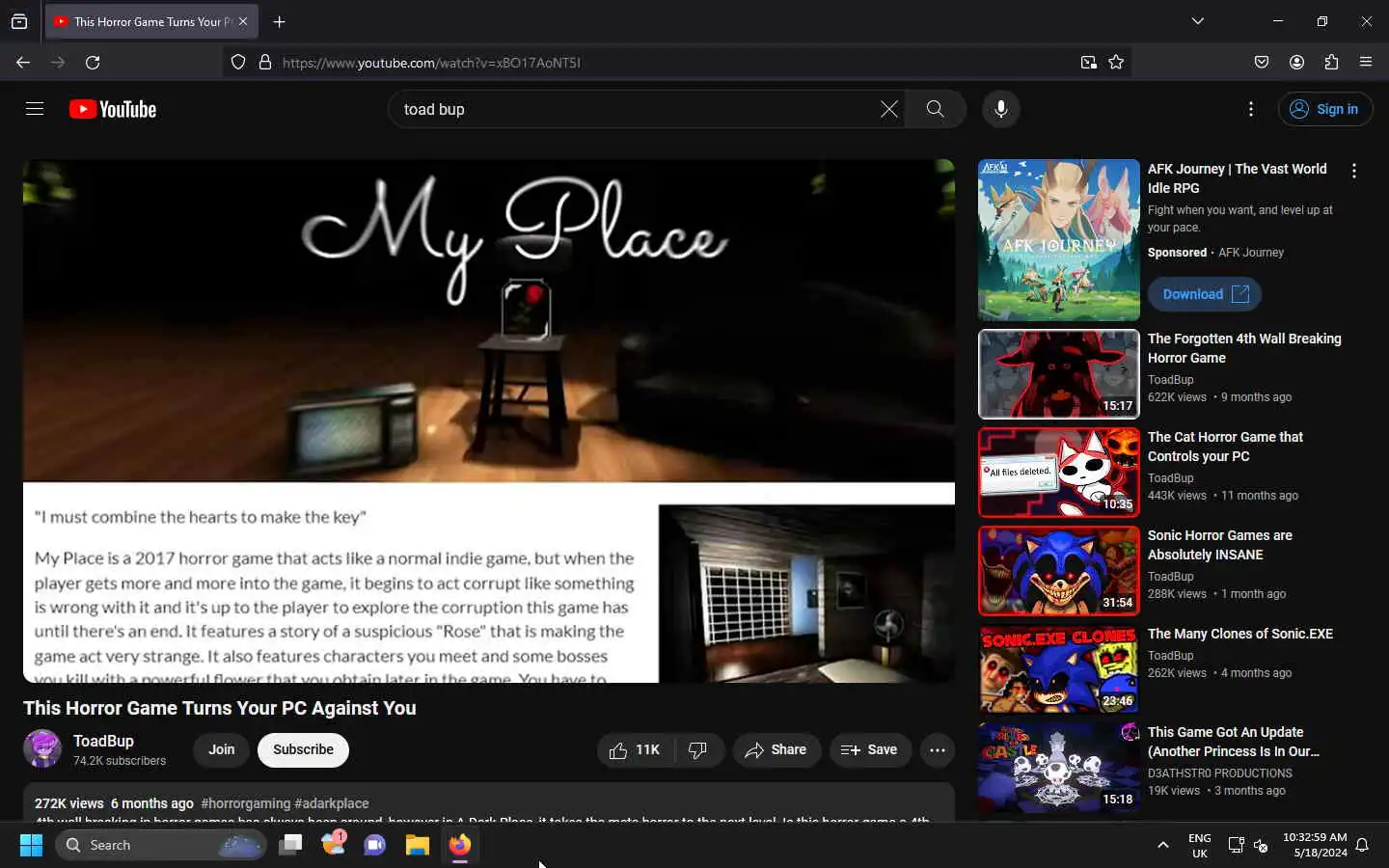Show hidden system tray icons
This screenshot has width=1389, height=868.
(1163, 845)
